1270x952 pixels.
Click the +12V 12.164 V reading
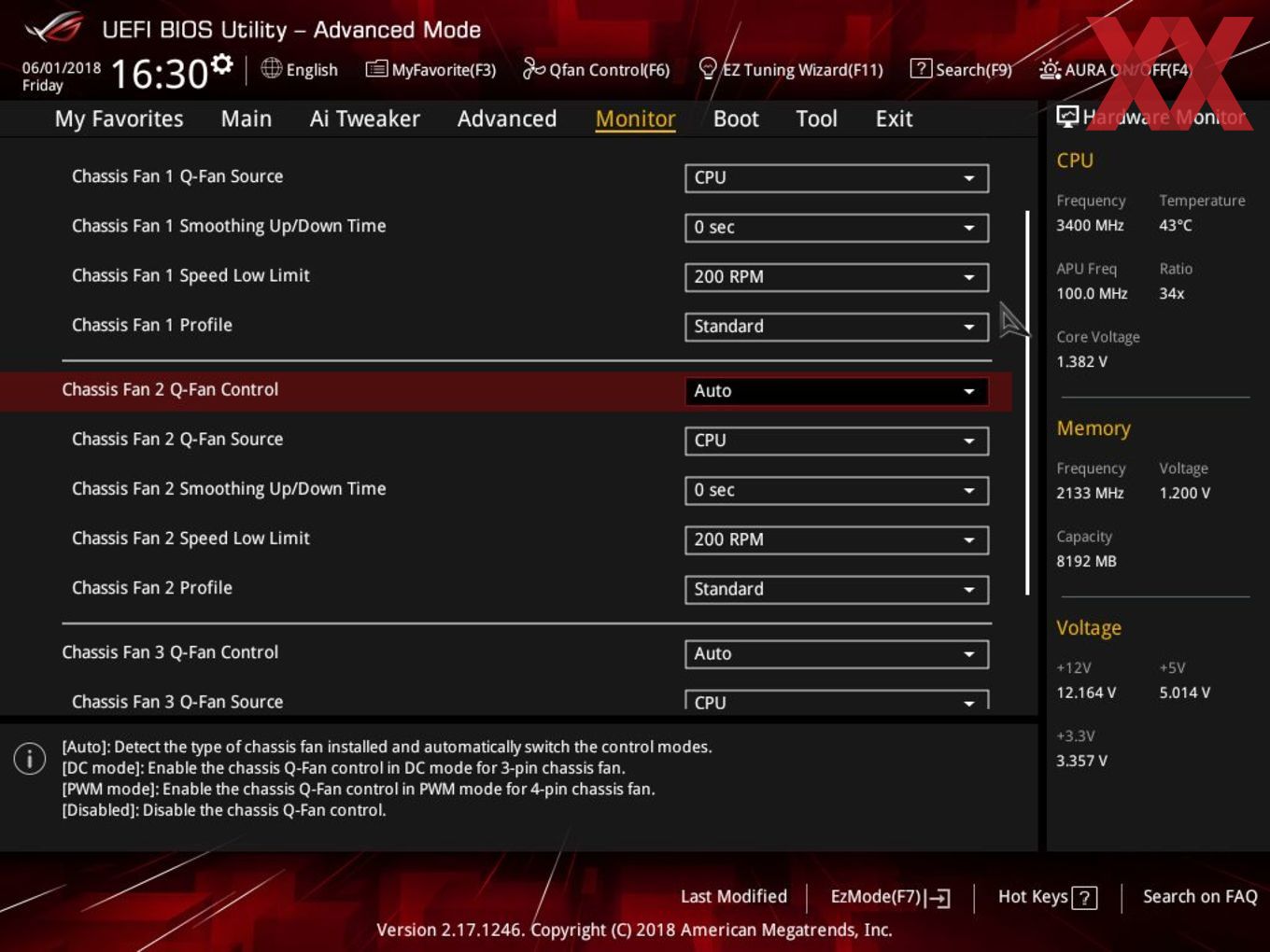tap(1086, 693)
